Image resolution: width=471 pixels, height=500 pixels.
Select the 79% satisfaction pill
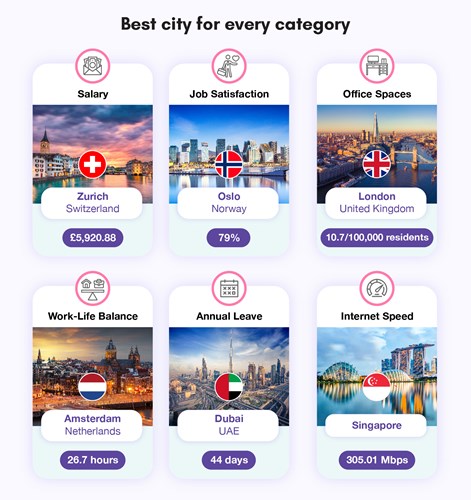click(229, 238)
